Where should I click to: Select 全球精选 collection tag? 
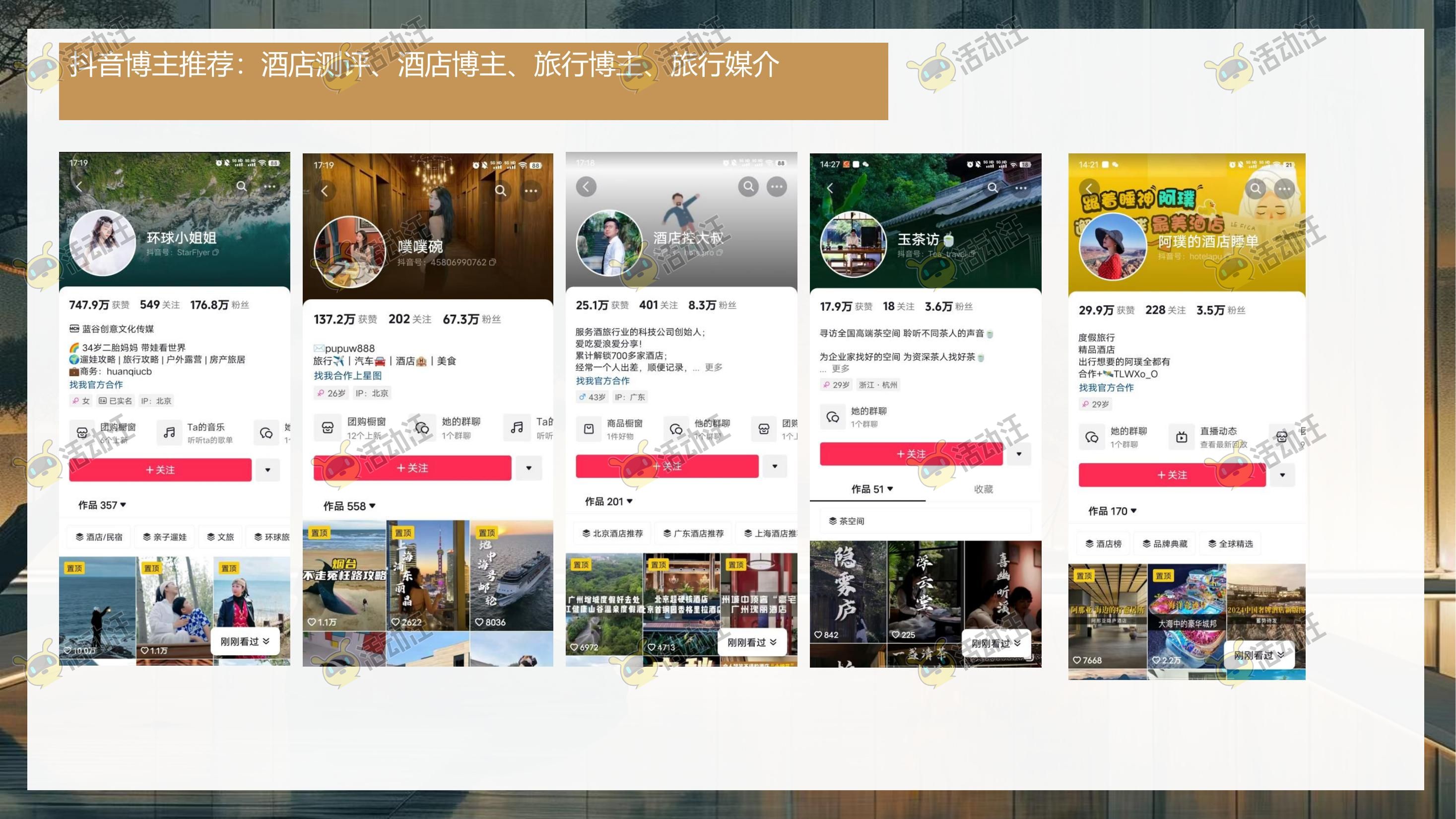coord(1231,544)
